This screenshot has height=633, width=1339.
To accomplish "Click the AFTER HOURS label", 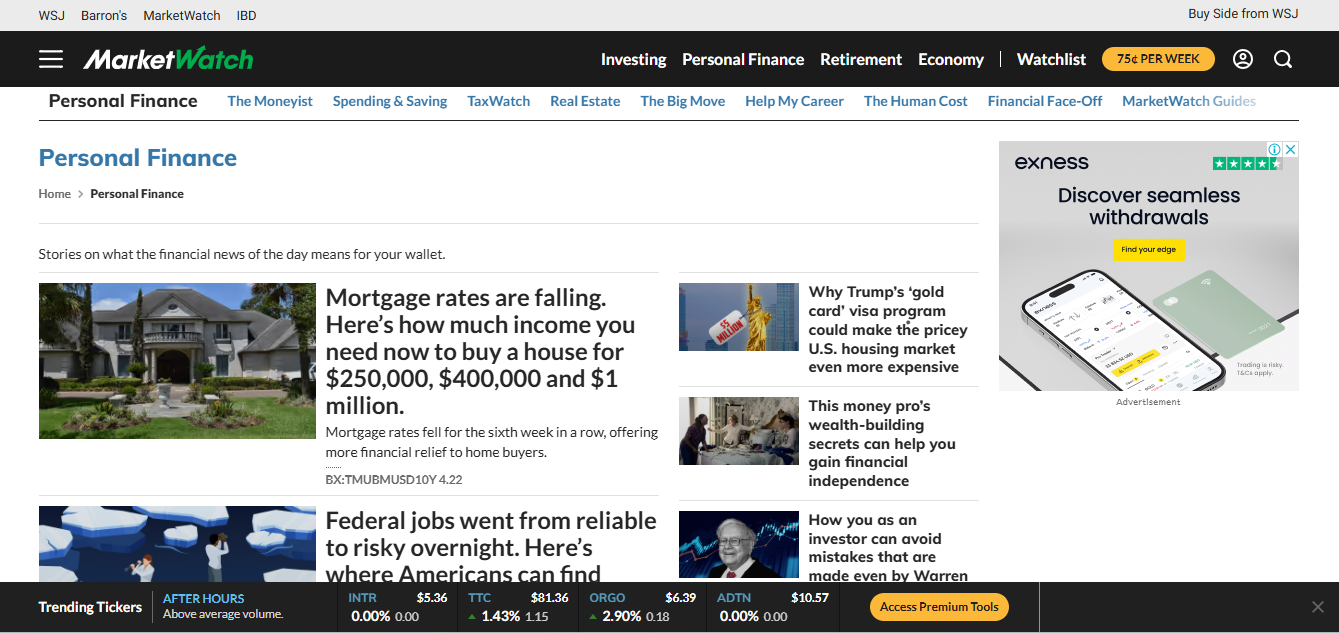I will (x=204, y=599).
